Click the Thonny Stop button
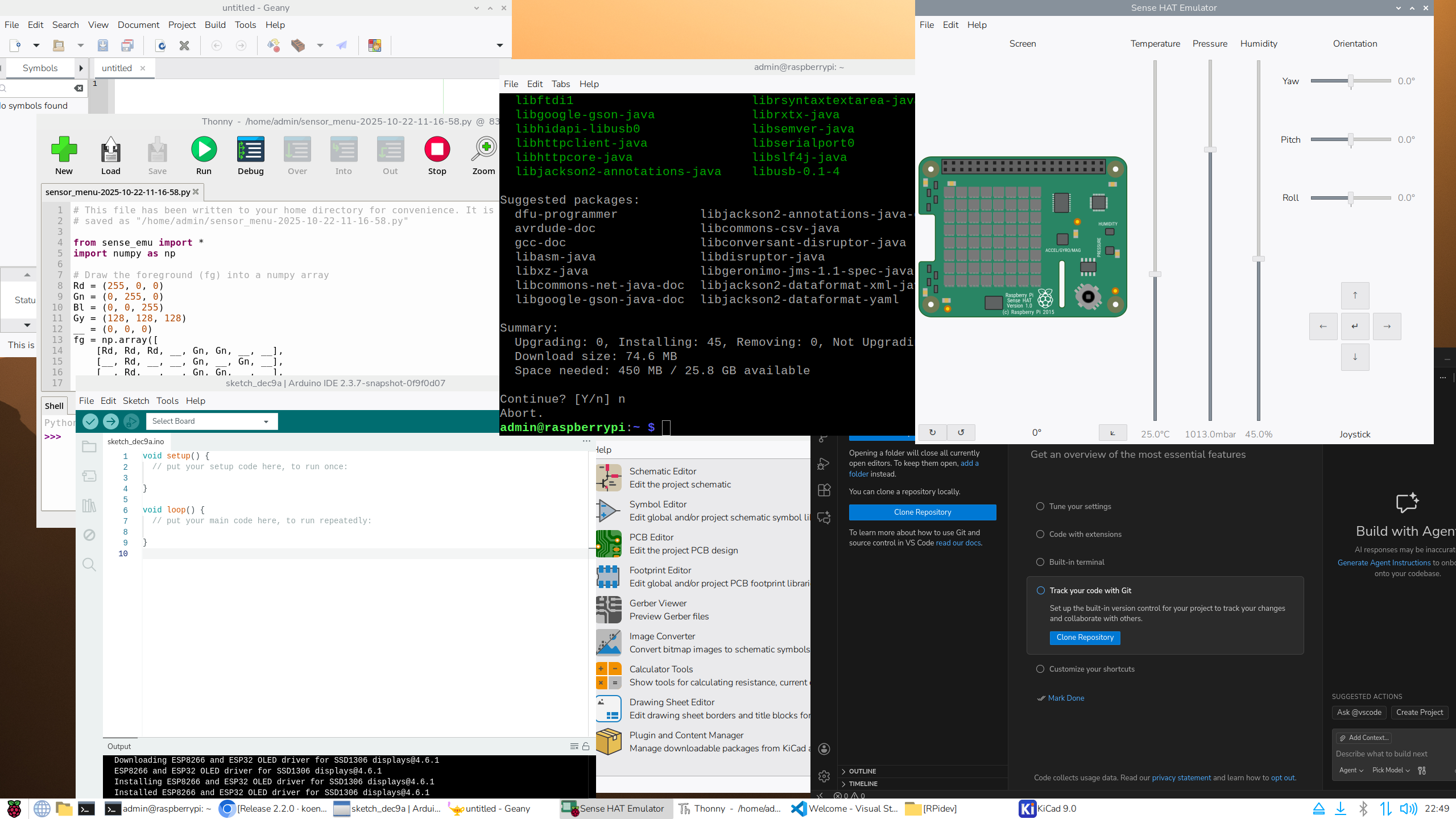The image size is (1456, 819). coord(437,150)
